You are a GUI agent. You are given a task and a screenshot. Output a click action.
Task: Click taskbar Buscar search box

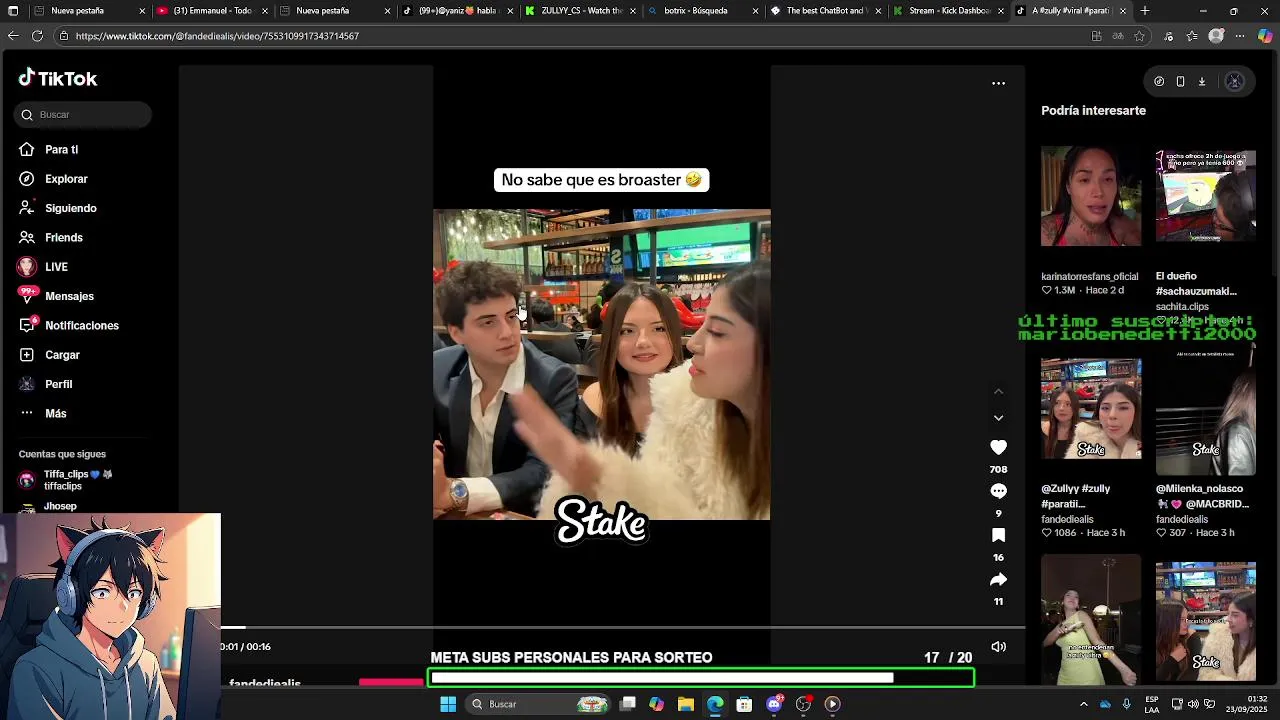click(538, 704)
